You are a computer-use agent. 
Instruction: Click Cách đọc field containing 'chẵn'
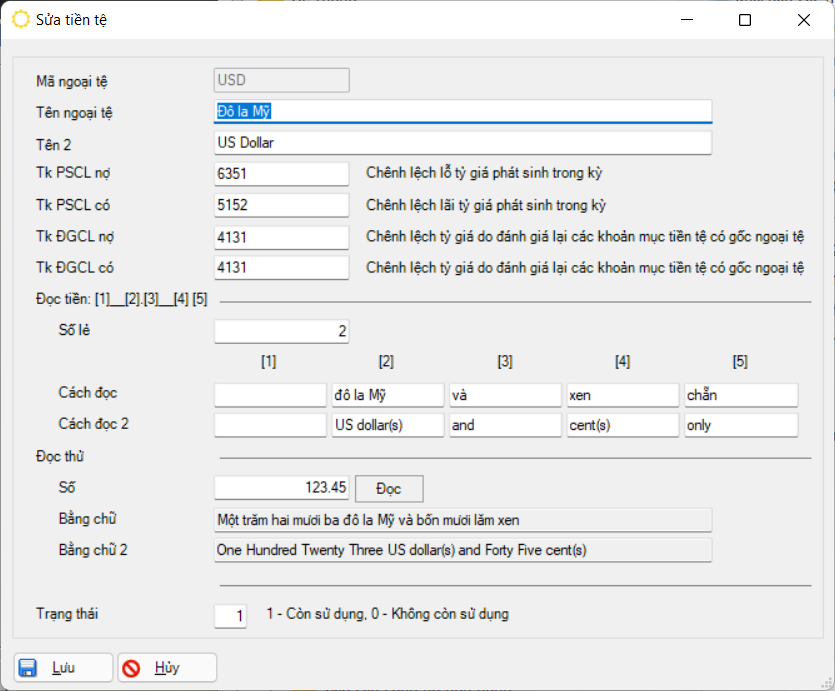(741, 395)
